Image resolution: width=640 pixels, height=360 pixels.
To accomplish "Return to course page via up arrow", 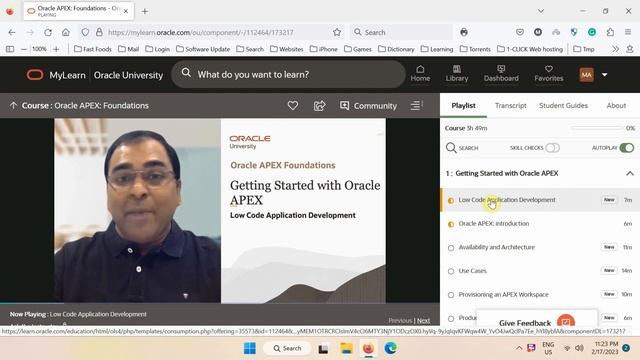I will [x=13, y=105].
